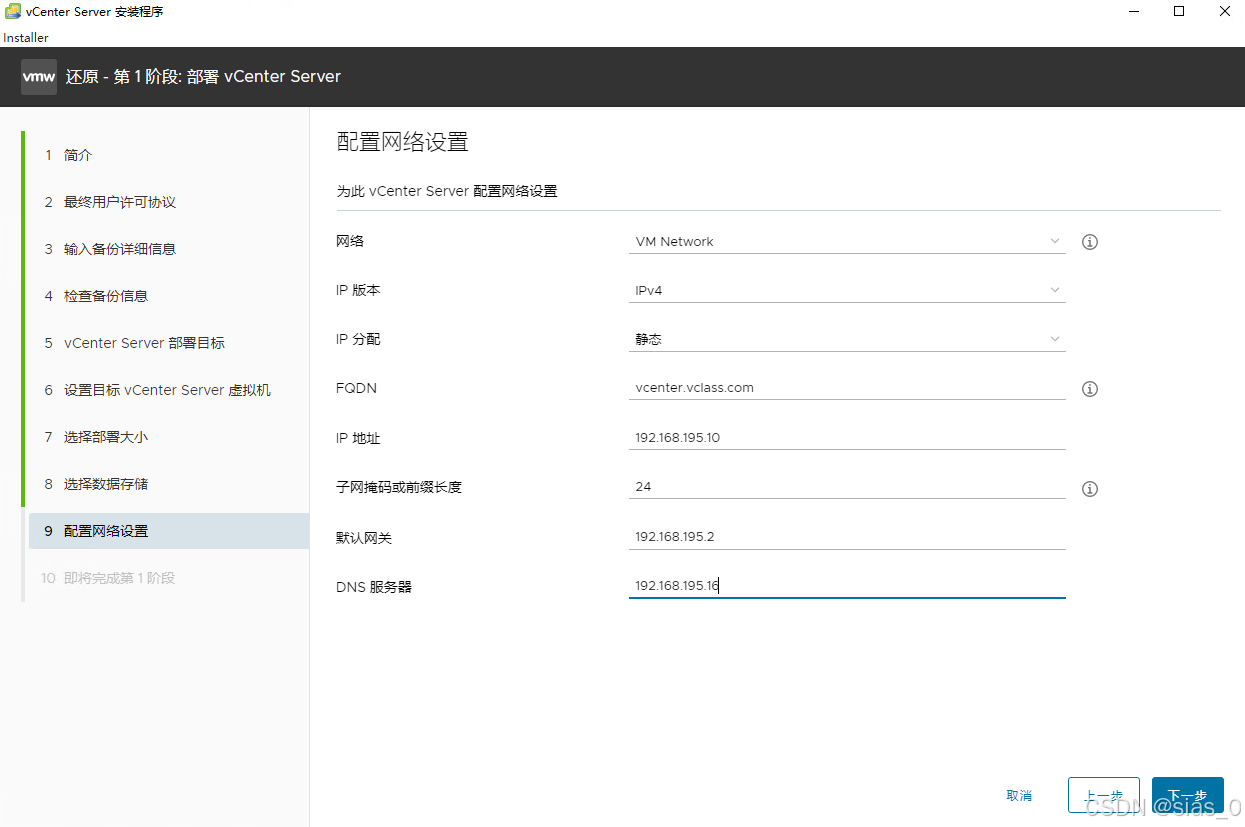Open the 网络 VM Network dropdown

[x=847, y=241]
